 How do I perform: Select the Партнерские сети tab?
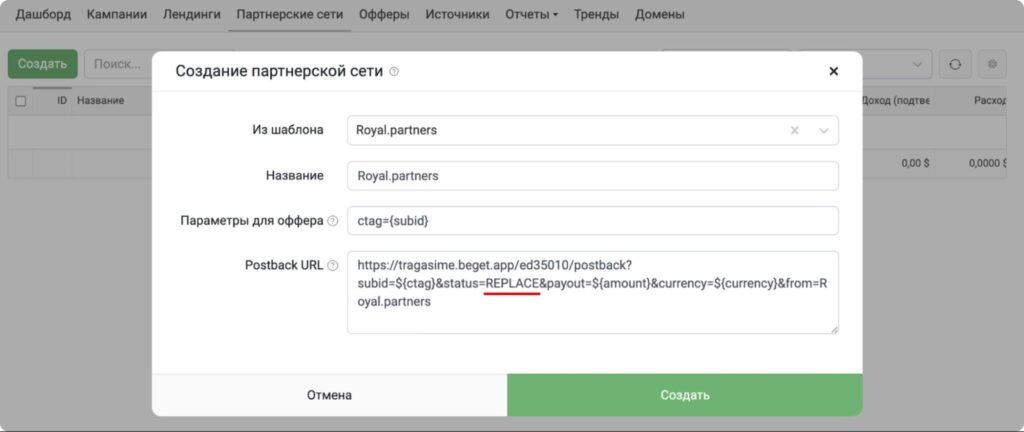(x=290, y=14)
